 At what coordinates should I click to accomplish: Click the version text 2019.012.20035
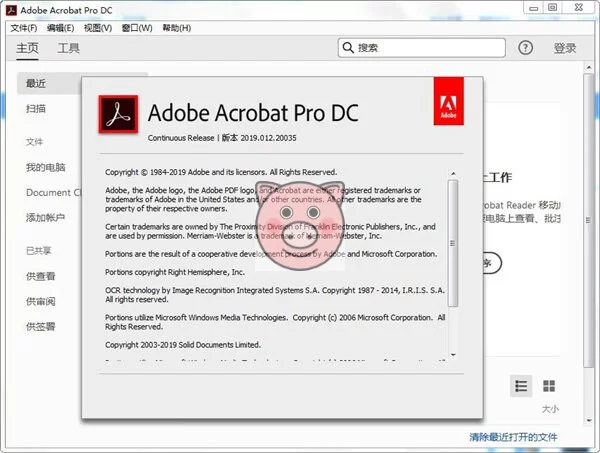coord(268,138)
